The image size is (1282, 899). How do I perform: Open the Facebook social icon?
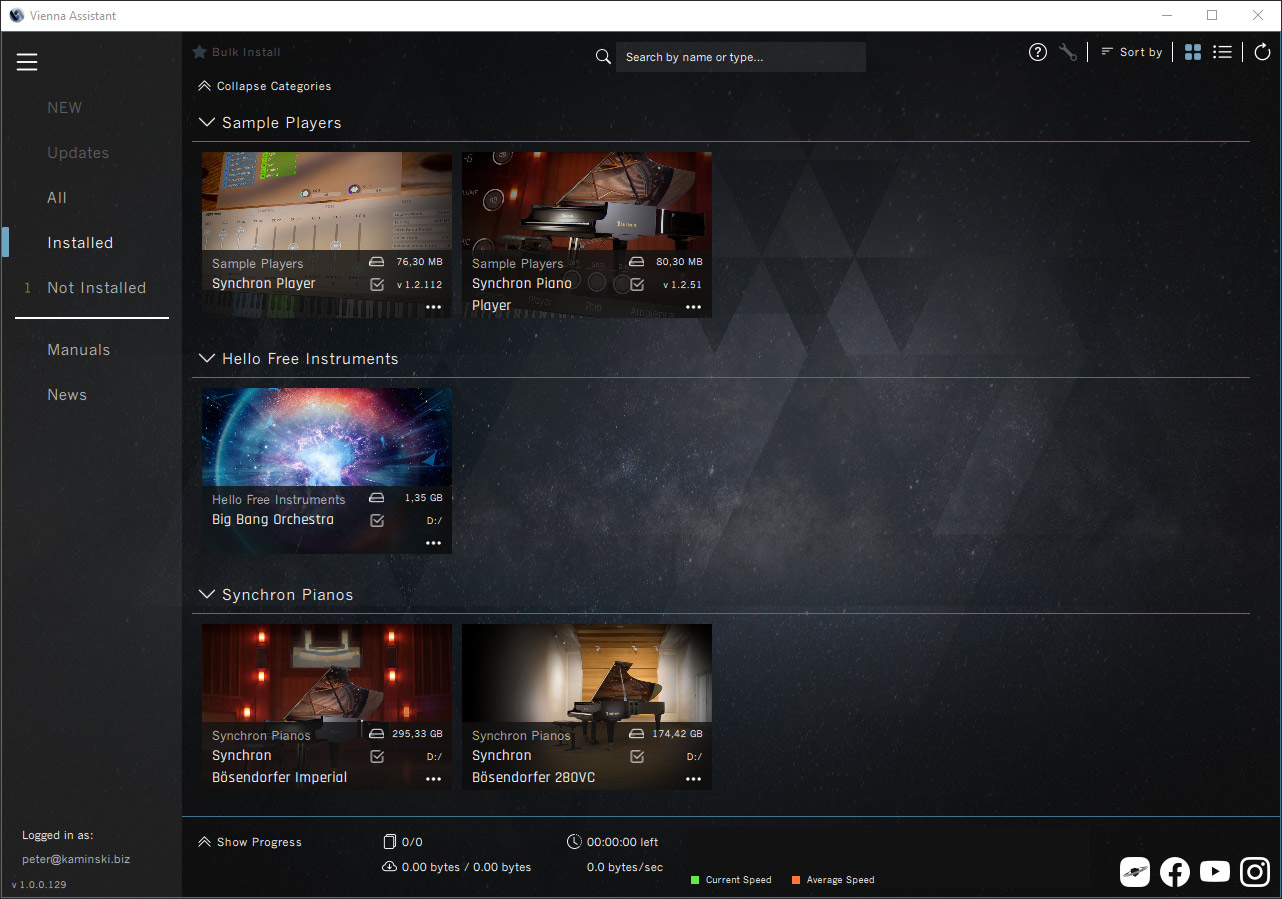[x=1174, y=872]
